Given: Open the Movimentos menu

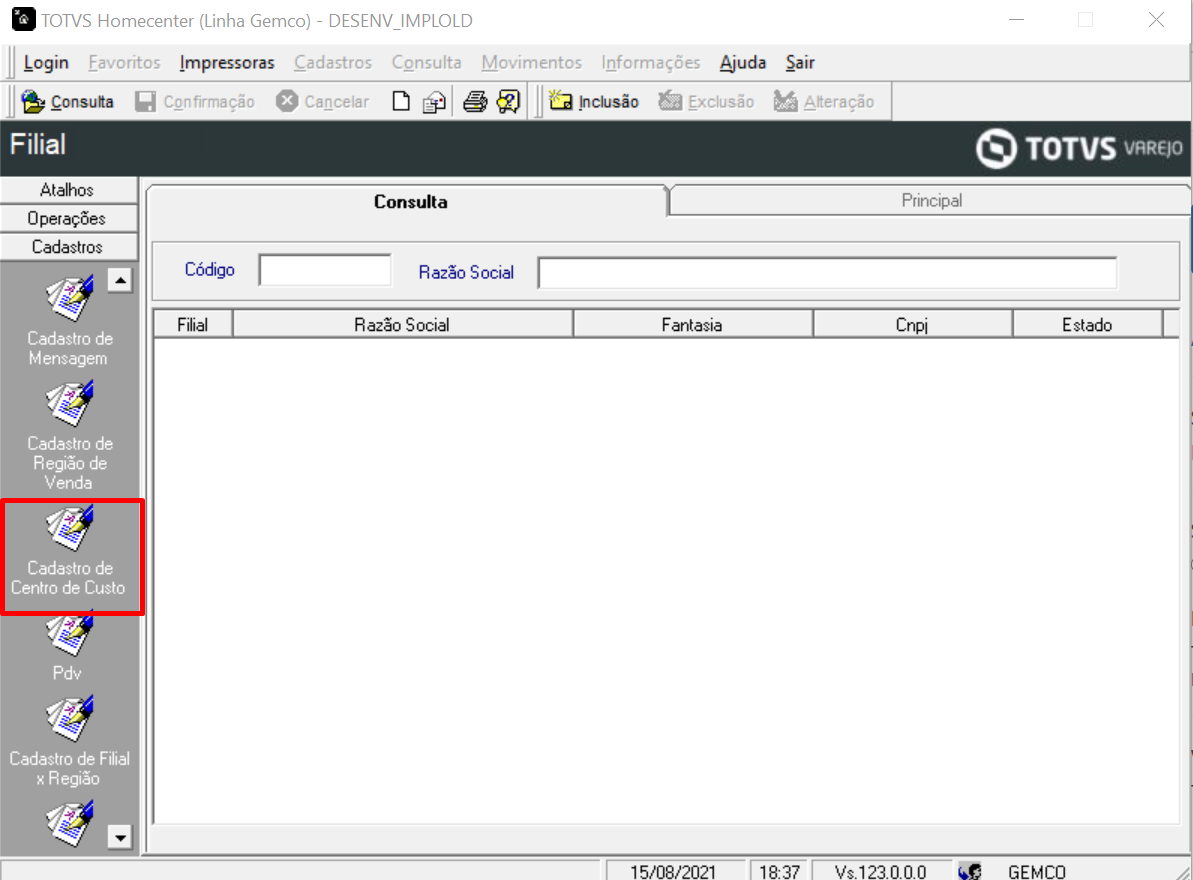Looking at the screenshot, I should tap(532, 62).
